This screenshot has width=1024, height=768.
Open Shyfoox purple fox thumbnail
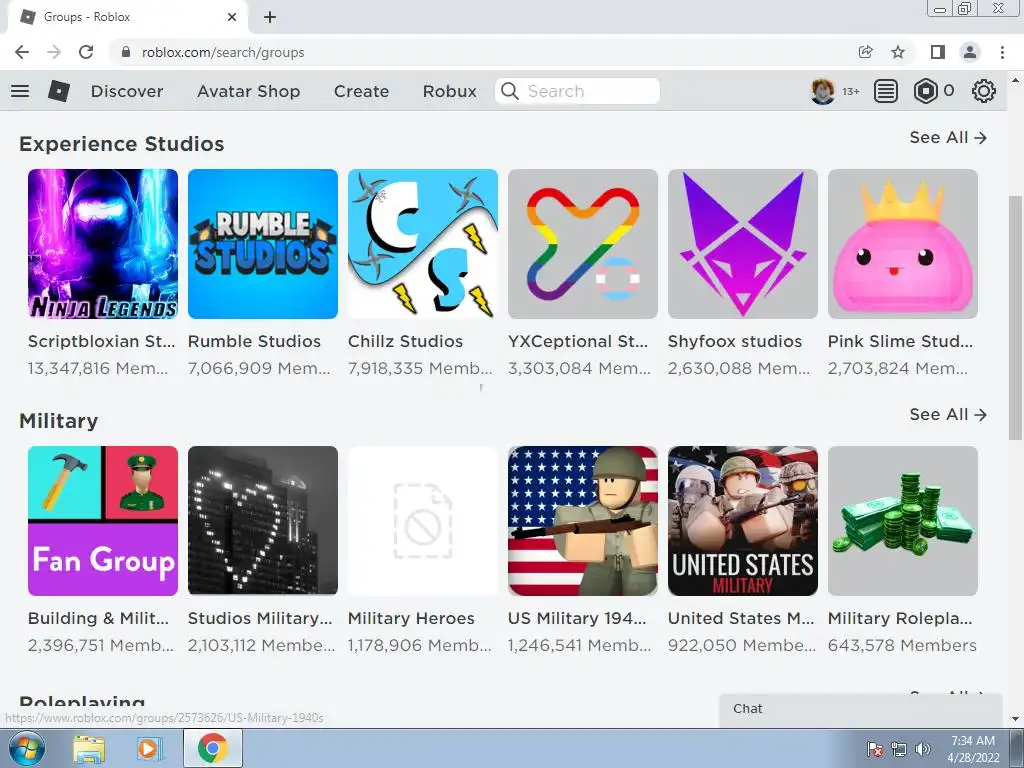[x=743, y=244]
